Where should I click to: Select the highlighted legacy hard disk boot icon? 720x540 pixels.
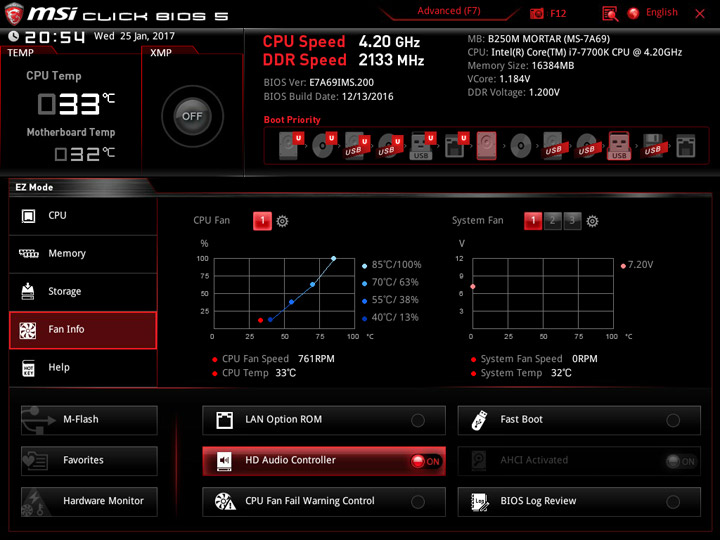coord(486,146)
